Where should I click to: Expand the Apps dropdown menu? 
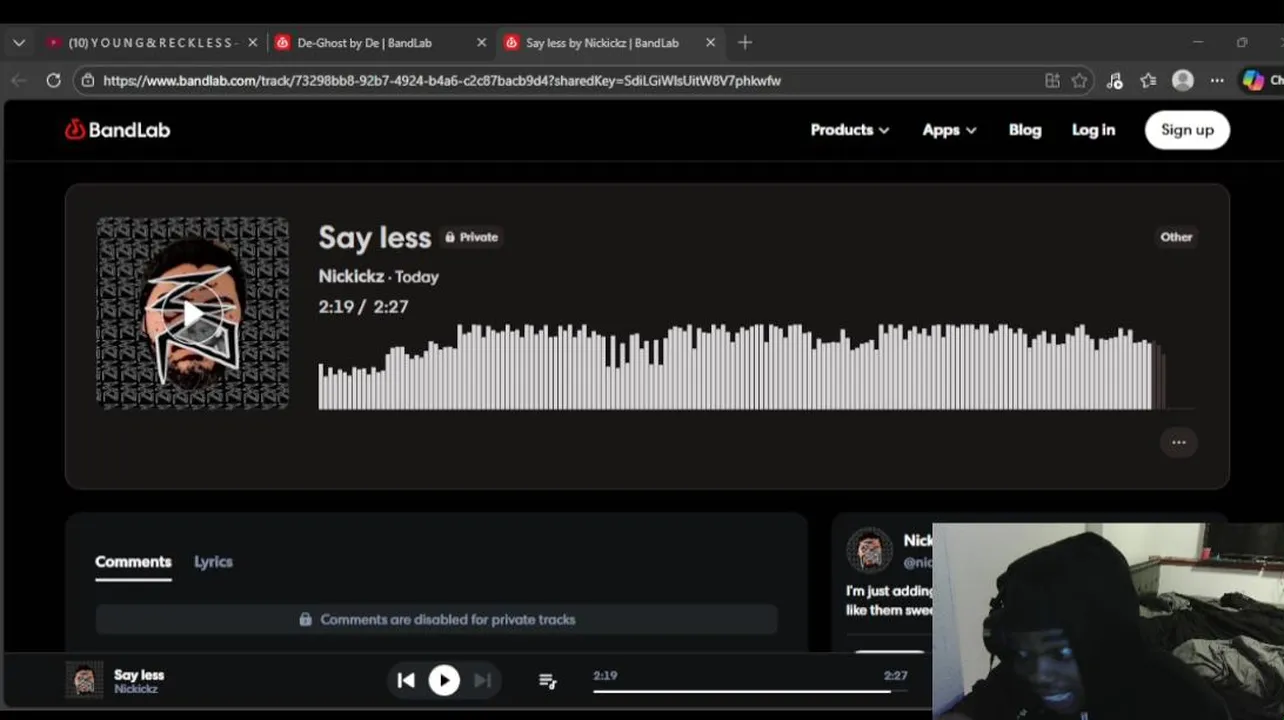pyautogui.click(x=949, y=130)
